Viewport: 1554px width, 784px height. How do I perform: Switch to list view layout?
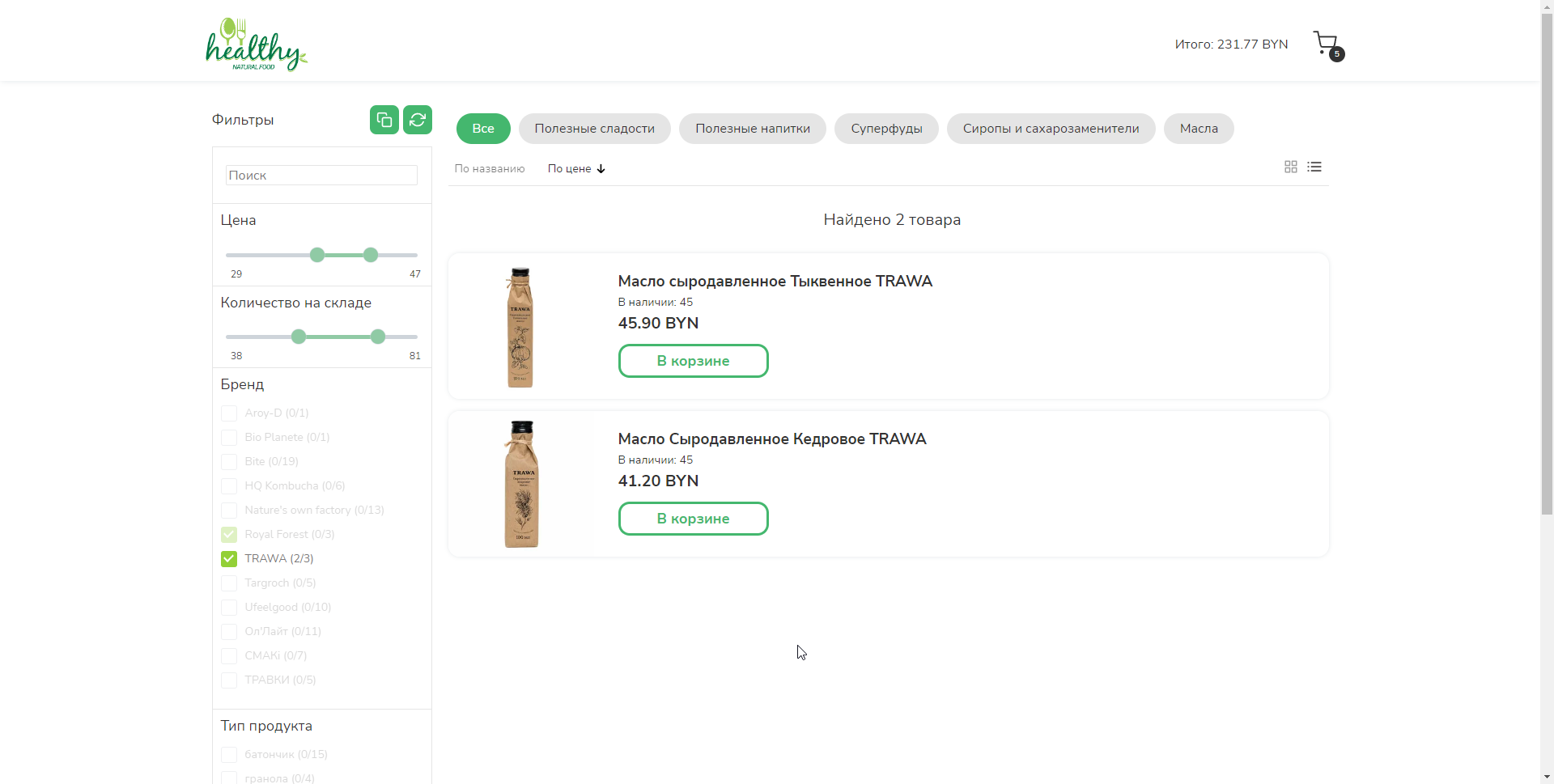tap(1314, 167)
